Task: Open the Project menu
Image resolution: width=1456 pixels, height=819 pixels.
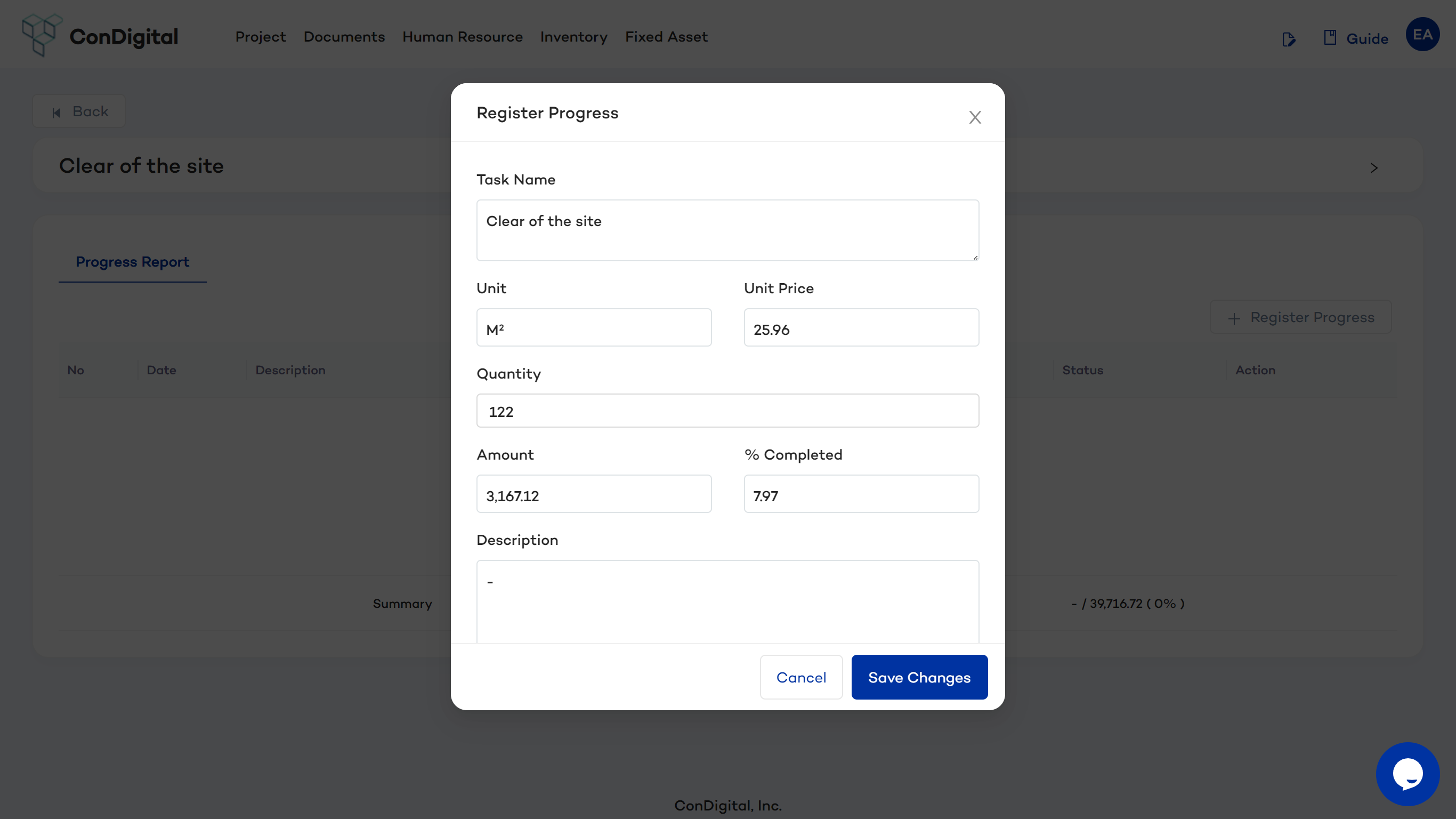Action: (260, 37)
